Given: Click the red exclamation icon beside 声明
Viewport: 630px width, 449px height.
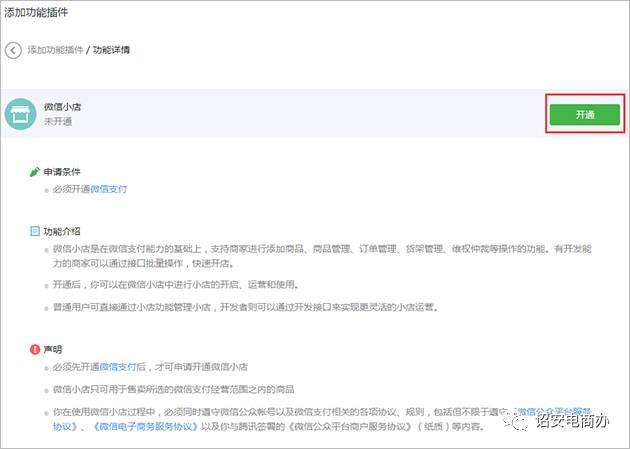Looking at the screenshot, I should coord(35,349).
